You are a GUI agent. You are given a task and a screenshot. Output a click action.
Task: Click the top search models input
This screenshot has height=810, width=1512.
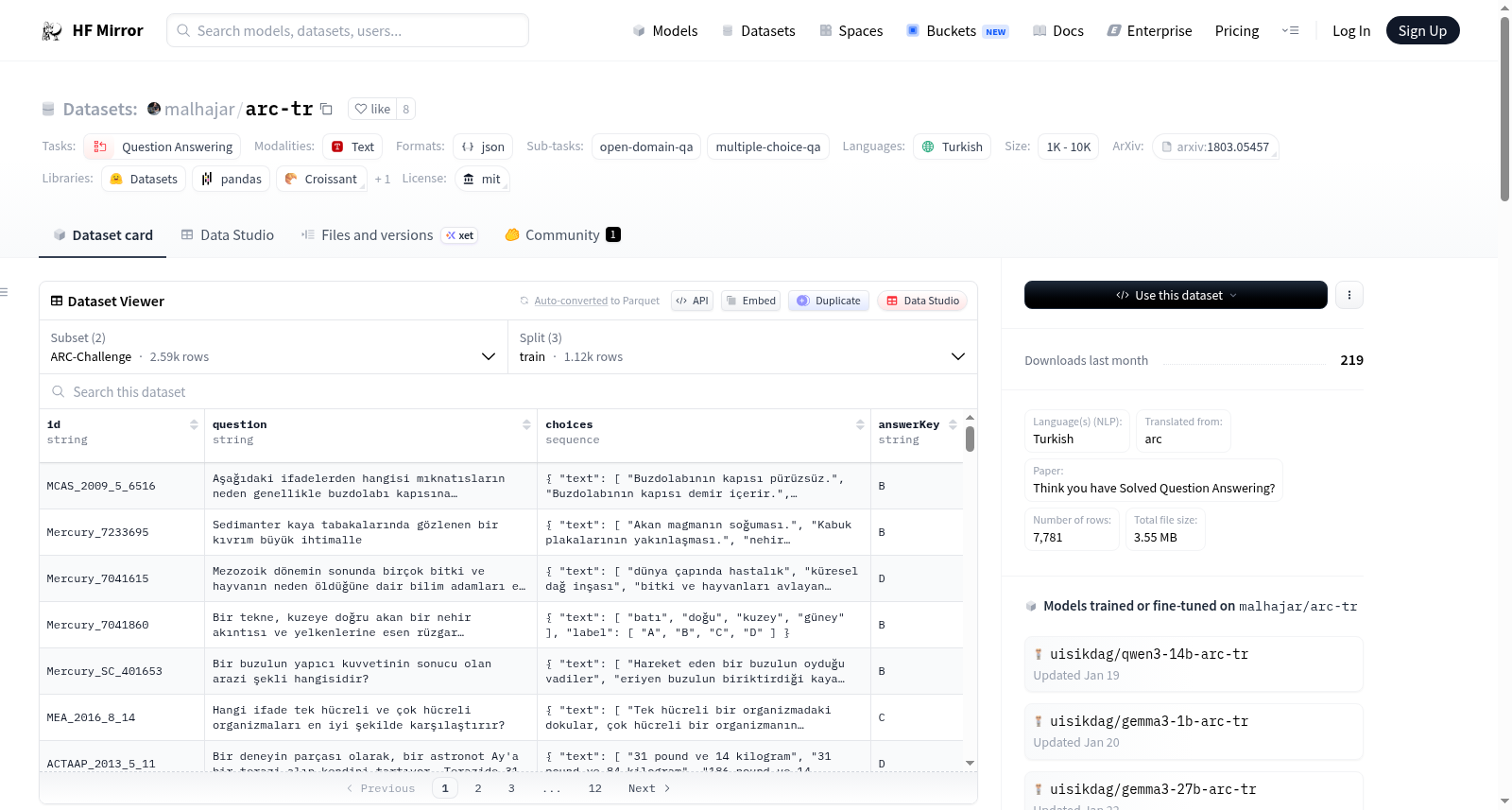pyautogui.click(x=348, y=30)
